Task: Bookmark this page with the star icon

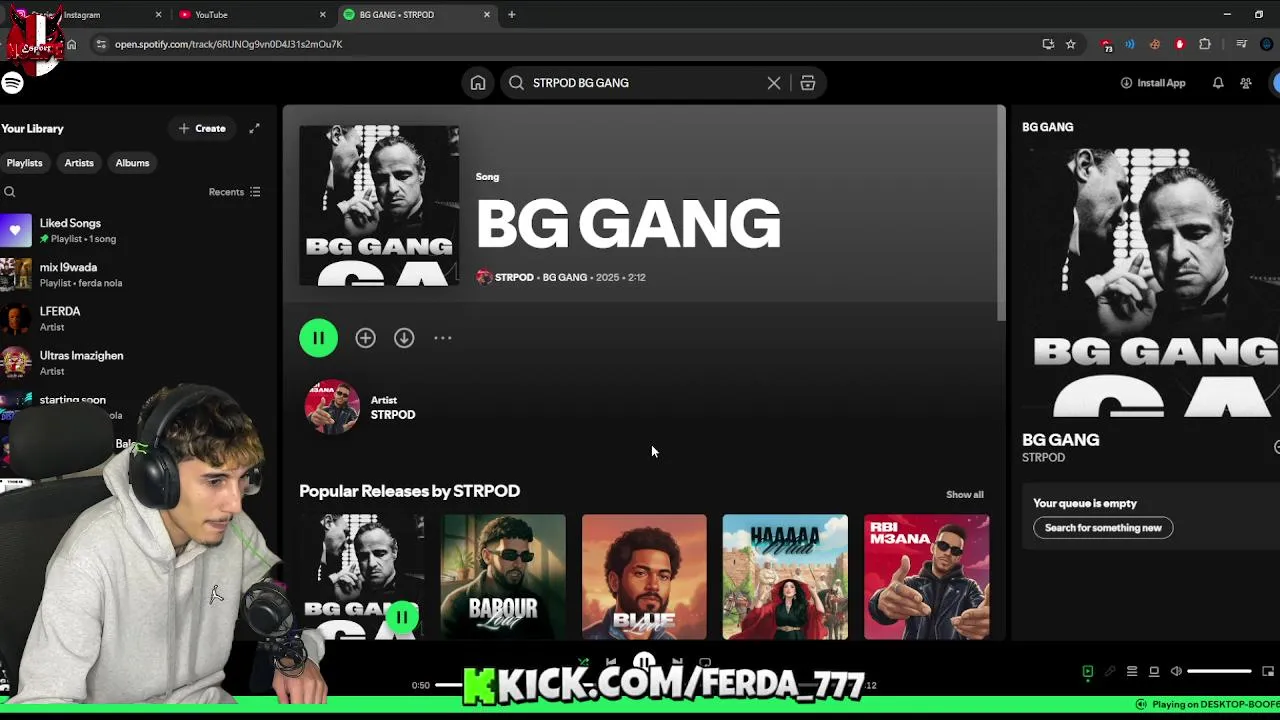Action: click(1071, 44)
